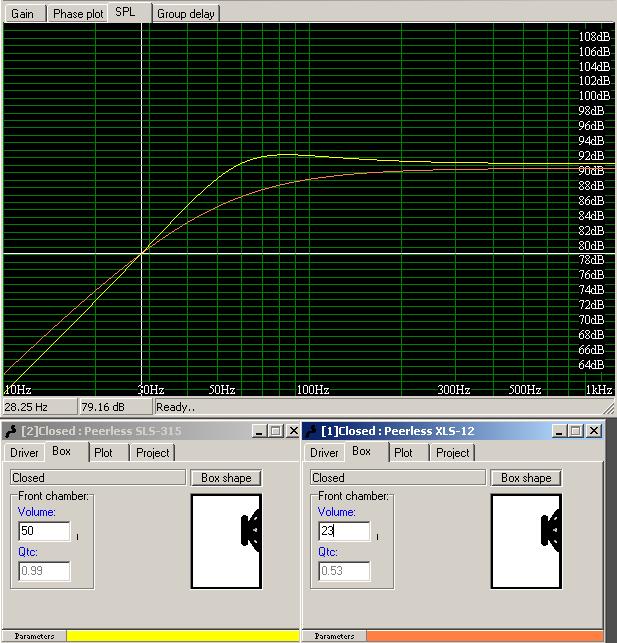Open Project tab in Peerless XLS-12 window
This screenshot has width=617, height=643.
(453, 453)
